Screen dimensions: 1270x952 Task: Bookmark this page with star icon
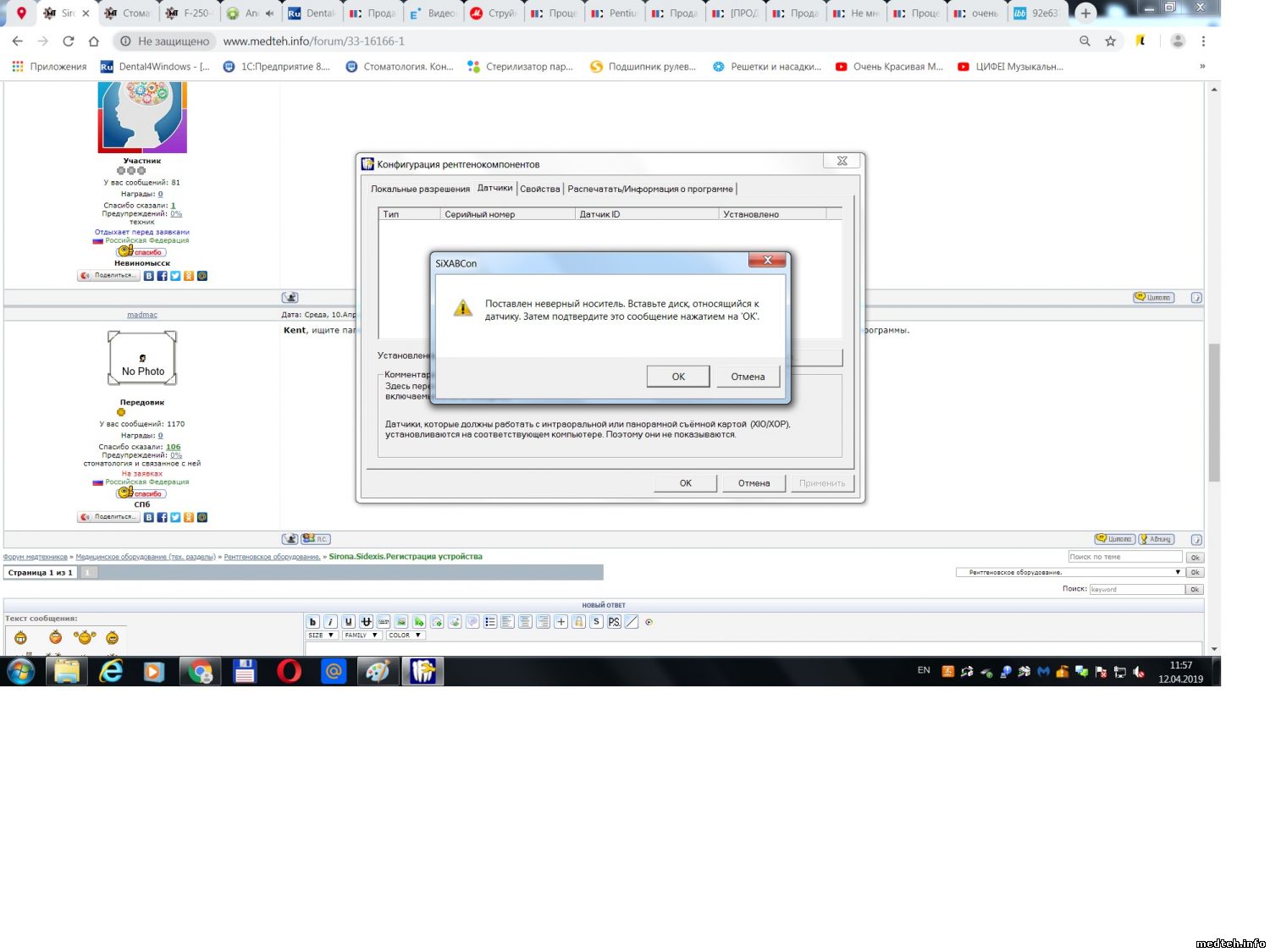coord(1110,41)
